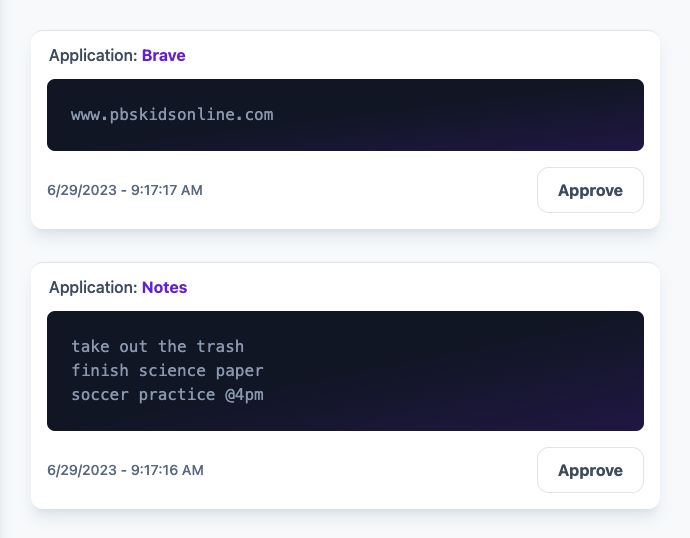Click the '@4pm' text in the notes
Viewport: 690px width, 538px height.
(x=244, y=395)
